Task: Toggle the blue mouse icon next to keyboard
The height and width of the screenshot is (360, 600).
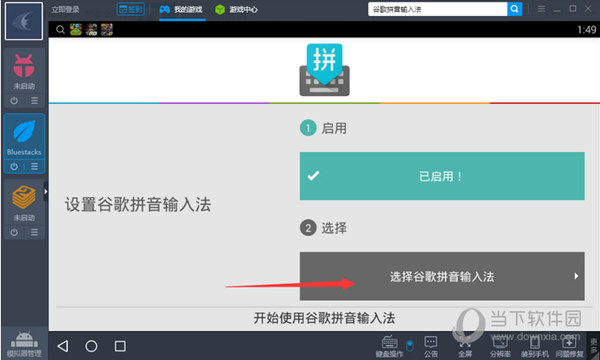Action: [x=409, y=345]
